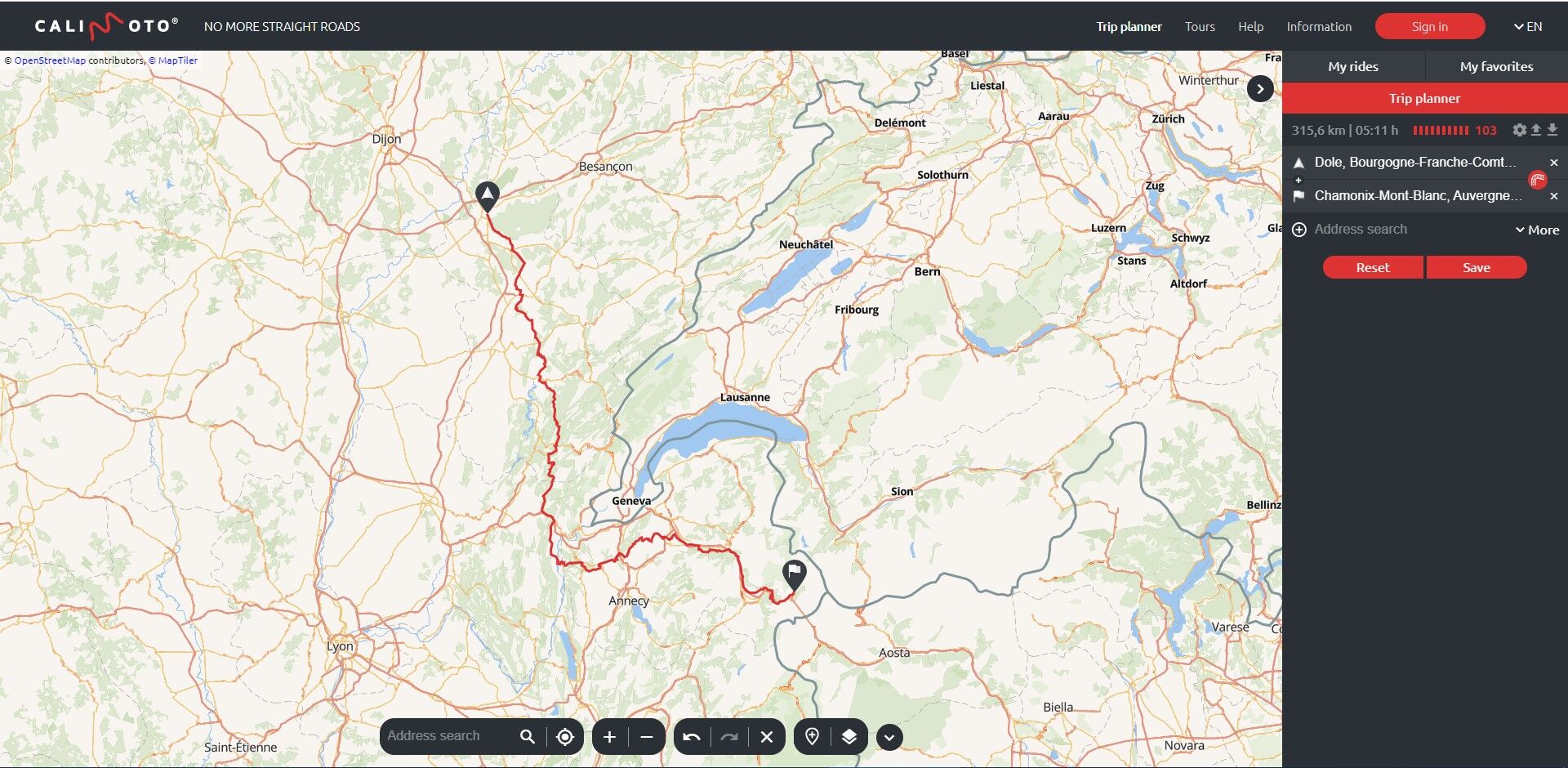Select the Dole start address field
1568x768 pixels.
(x=1415, y=163)
